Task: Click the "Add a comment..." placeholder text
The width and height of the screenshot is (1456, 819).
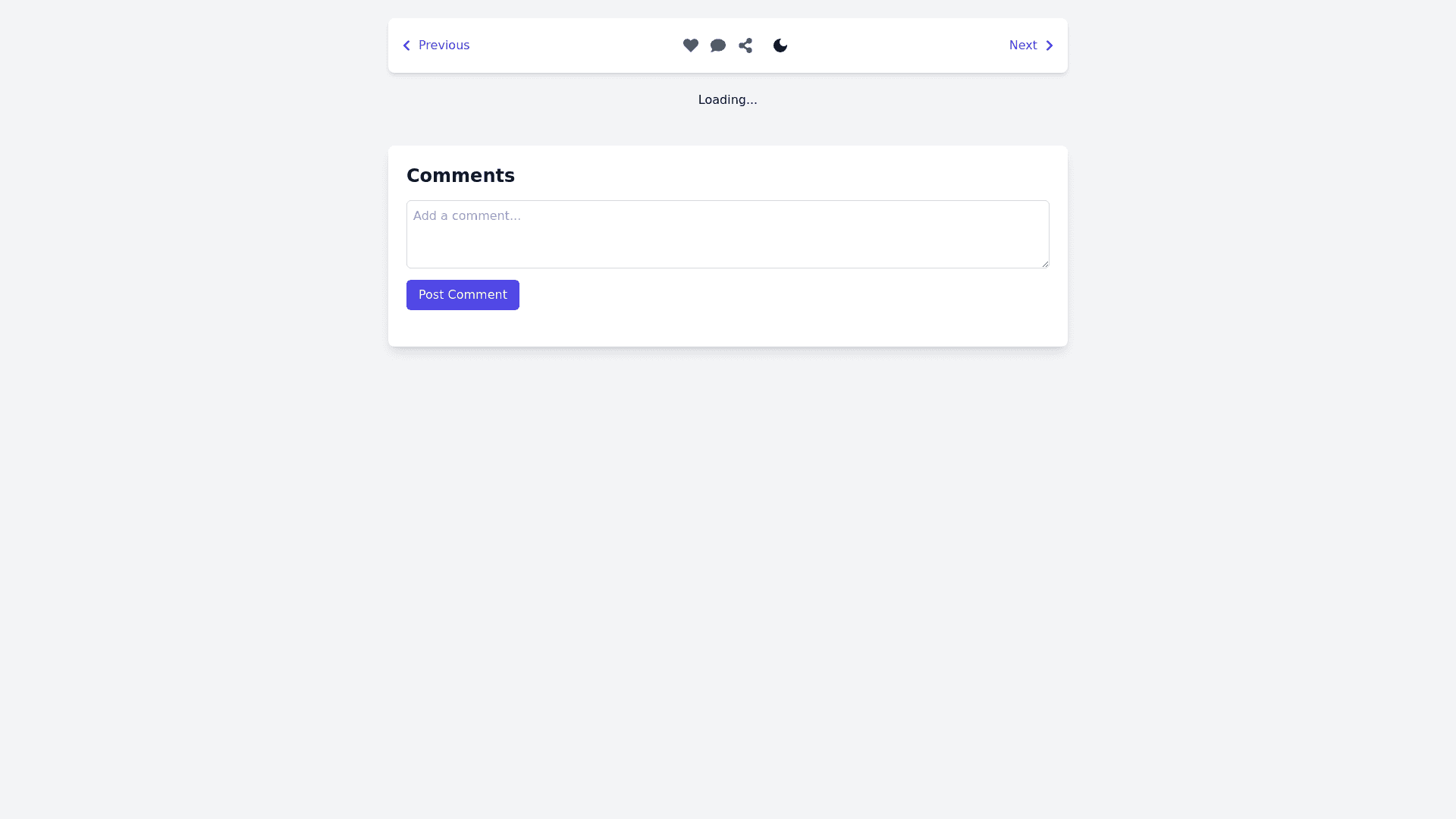Action: (467, 216)
